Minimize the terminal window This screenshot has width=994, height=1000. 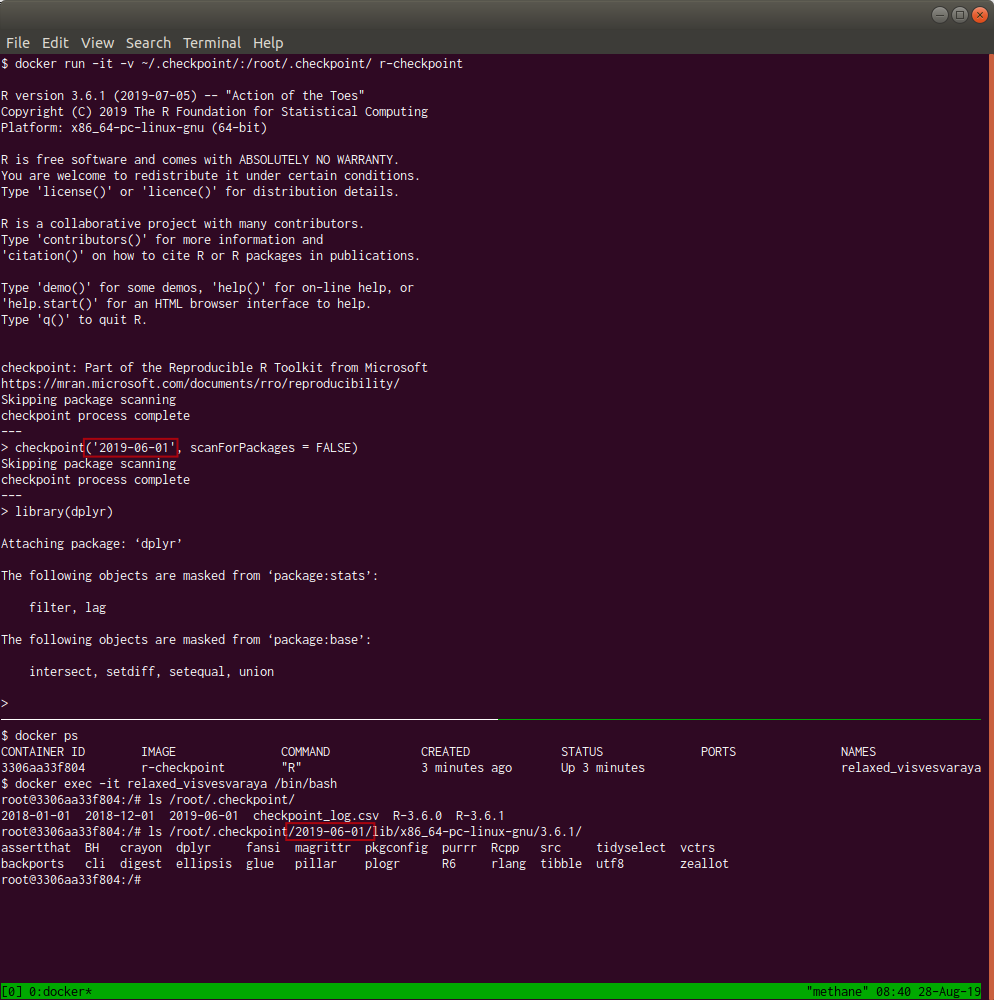click(x=940, y=14)
